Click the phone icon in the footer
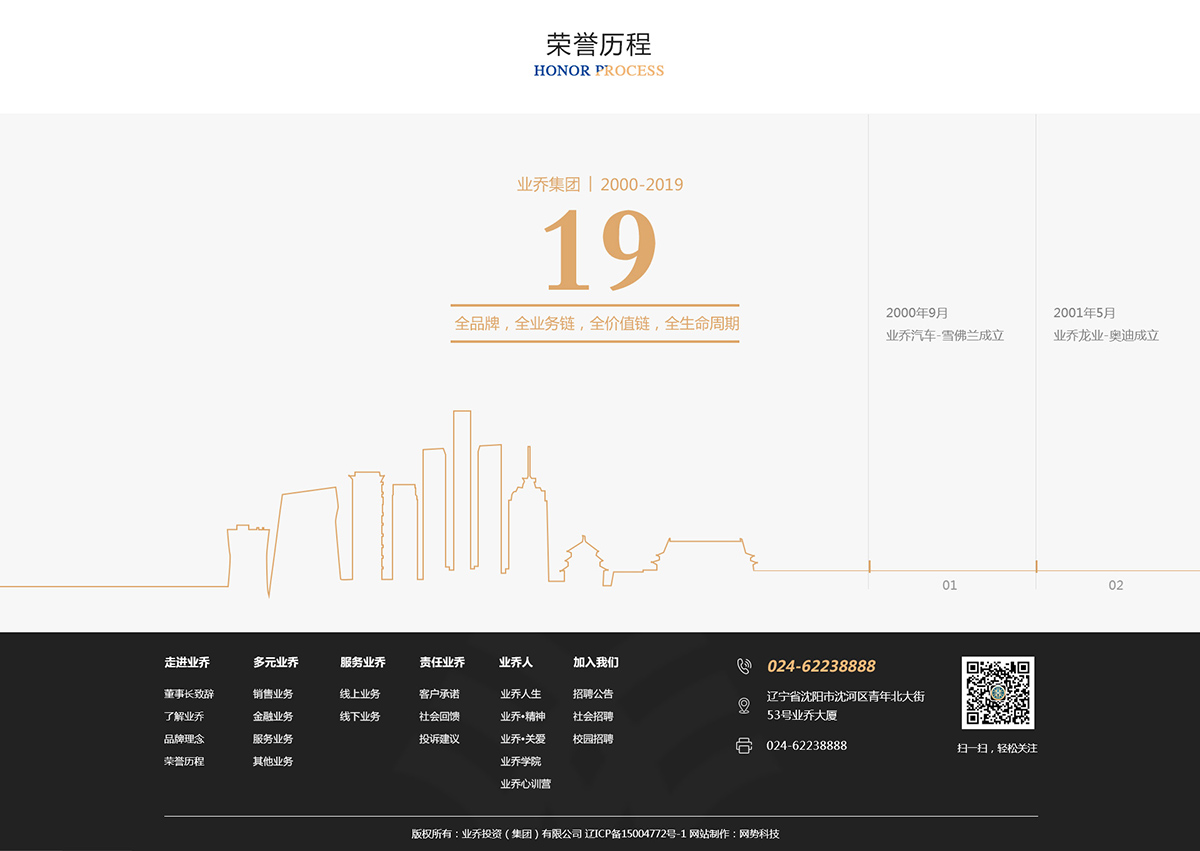1200x851 pixels. [743, 666]
